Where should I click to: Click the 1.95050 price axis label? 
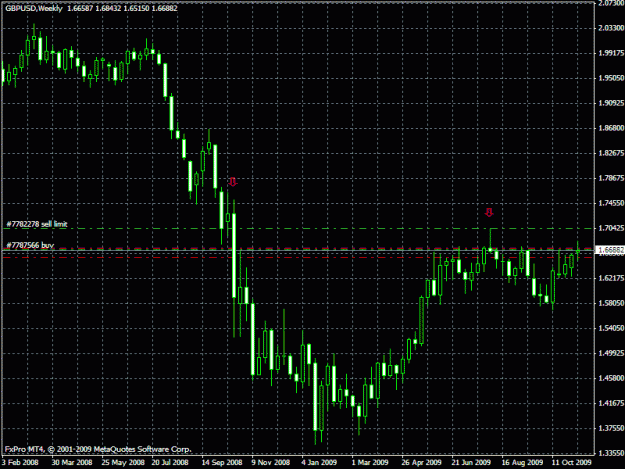(611, 78)
